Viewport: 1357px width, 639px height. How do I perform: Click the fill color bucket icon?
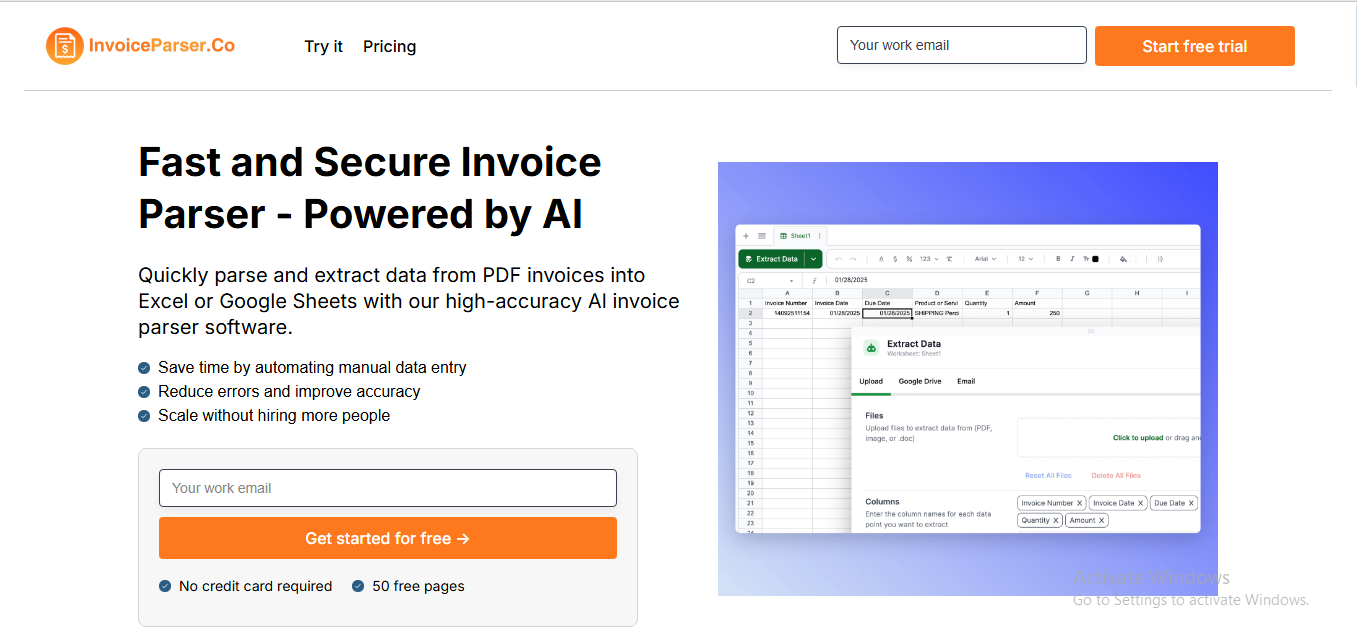click(1123, 259)
